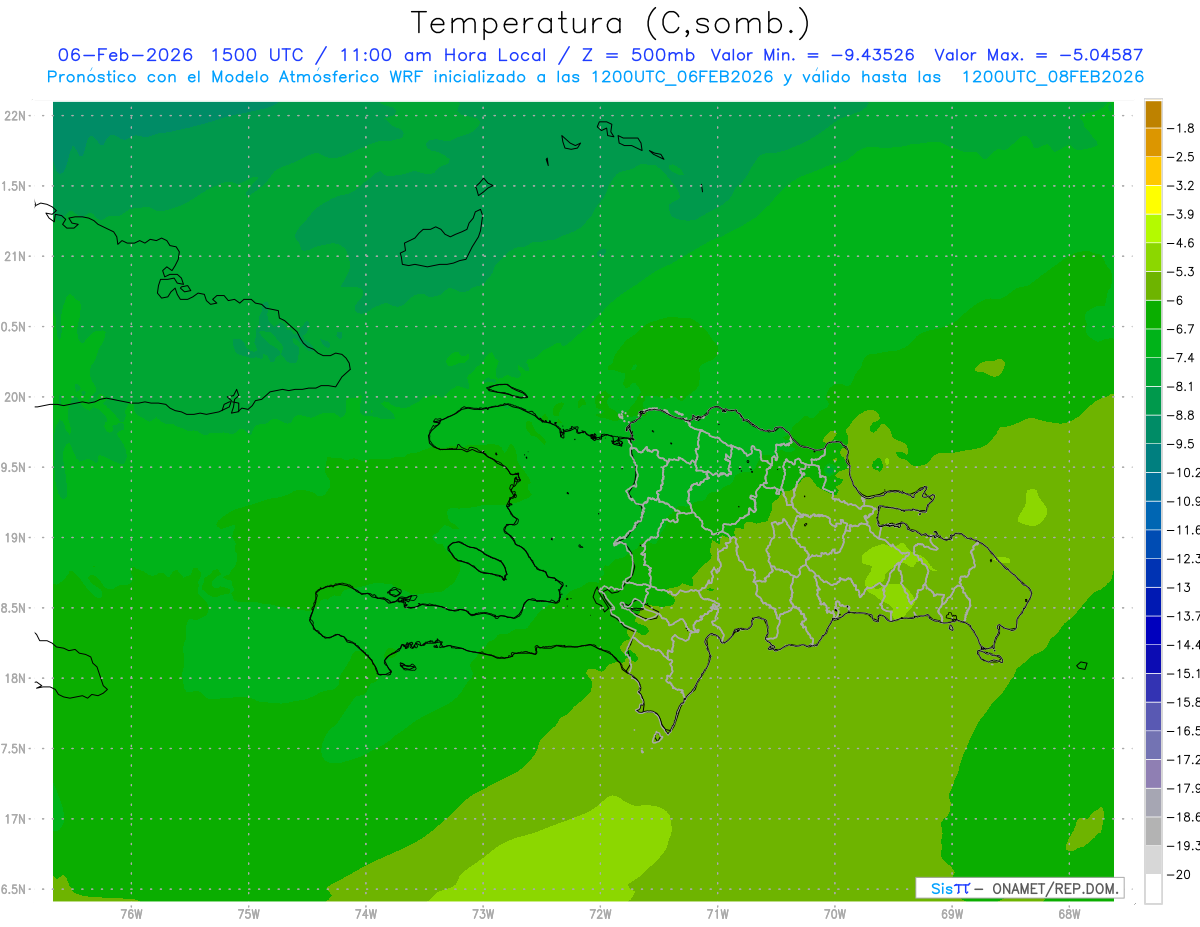The width and height of the screenshot is (1200, 927).
Task: Pick the yellow swatch between -3.2 and -3.9
Action: click(1153, 200)
